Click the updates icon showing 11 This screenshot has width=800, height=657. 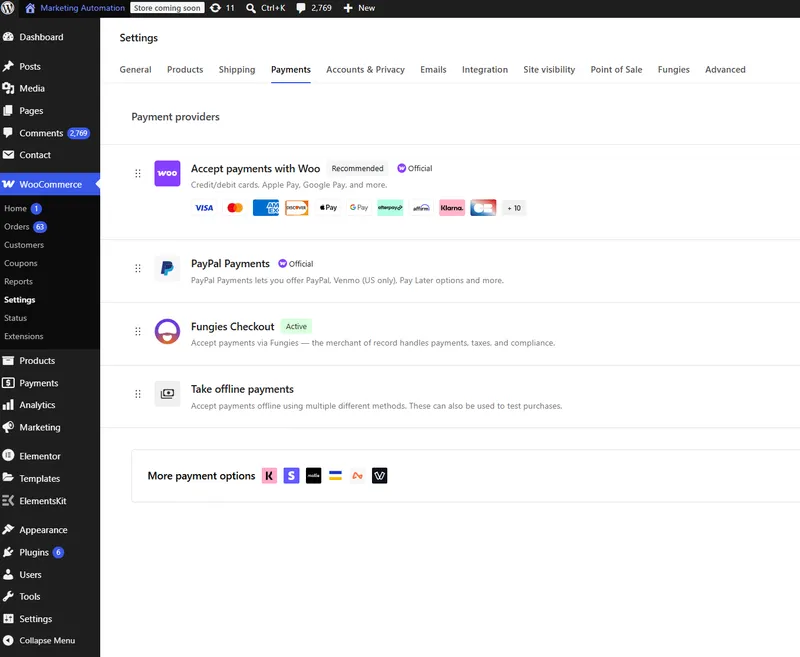tap(216, 8)
